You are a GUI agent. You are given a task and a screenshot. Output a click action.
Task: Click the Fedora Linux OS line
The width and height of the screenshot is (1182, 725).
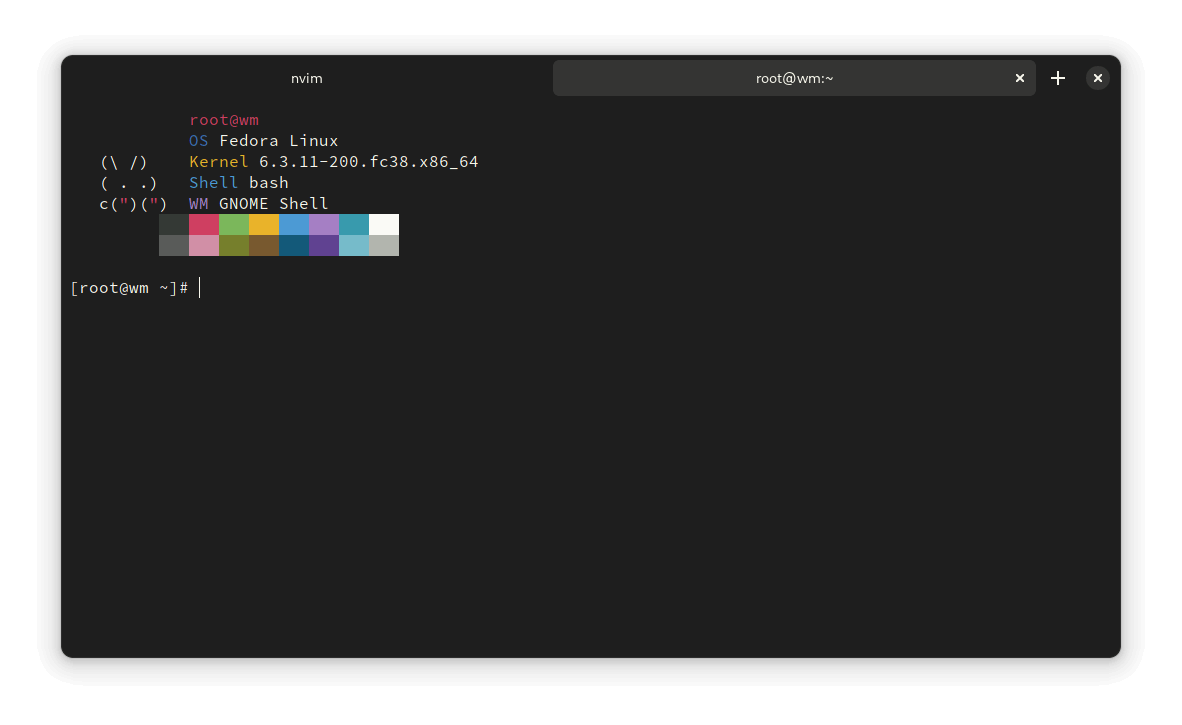[x=262, y=140]
